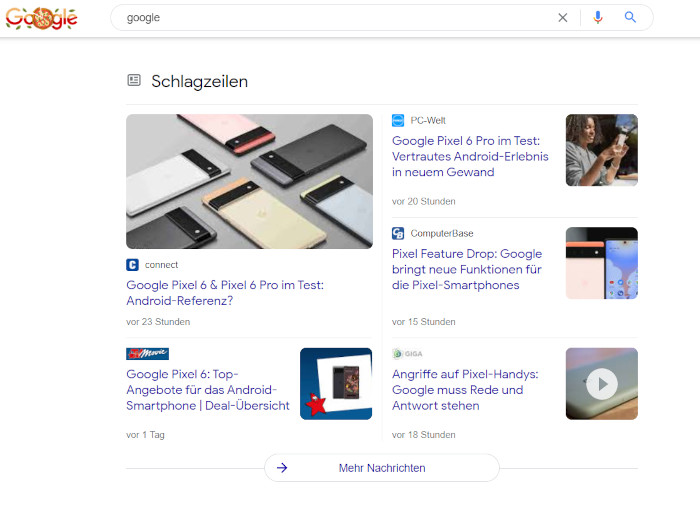
Task: Click the Movie source logo
Action: [x=147, y=354]
